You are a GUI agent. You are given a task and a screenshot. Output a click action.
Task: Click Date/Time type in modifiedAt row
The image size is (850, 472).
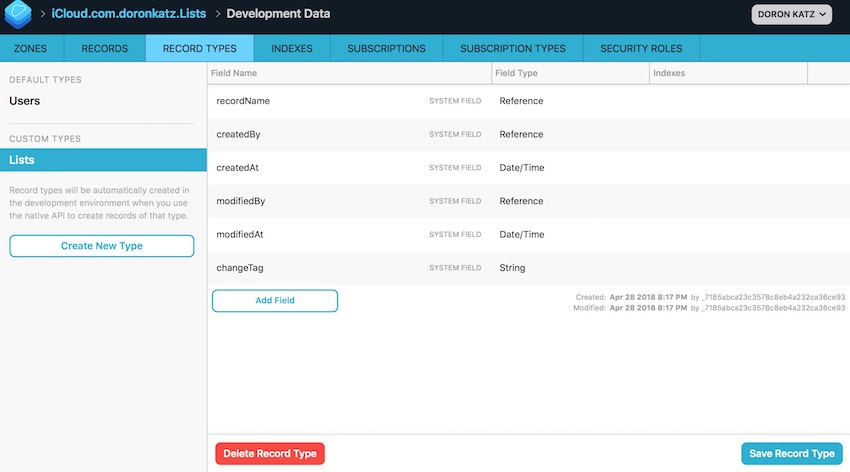tap(521, 235)
